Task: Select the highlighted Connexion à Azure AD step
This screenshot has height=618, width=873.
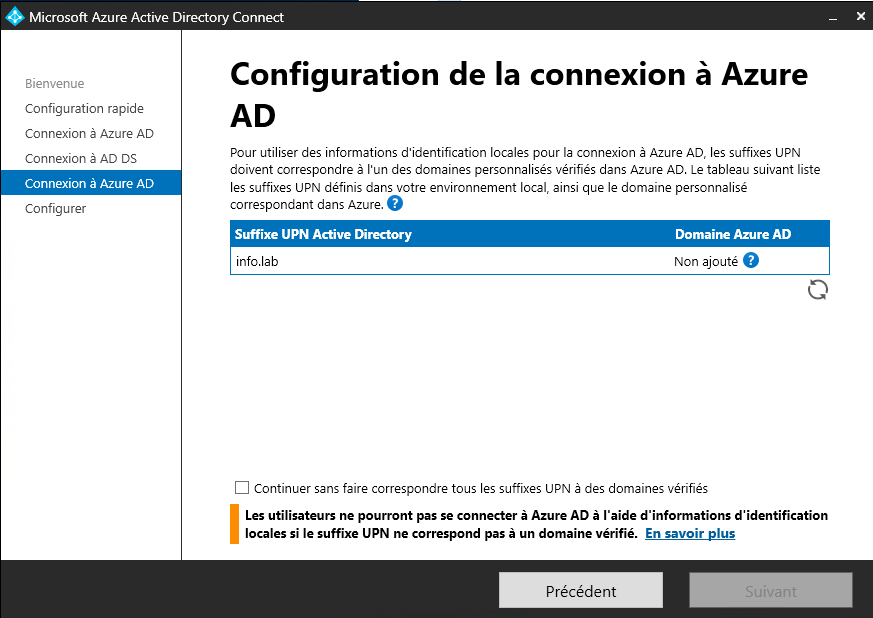Action: click(91, 183)
